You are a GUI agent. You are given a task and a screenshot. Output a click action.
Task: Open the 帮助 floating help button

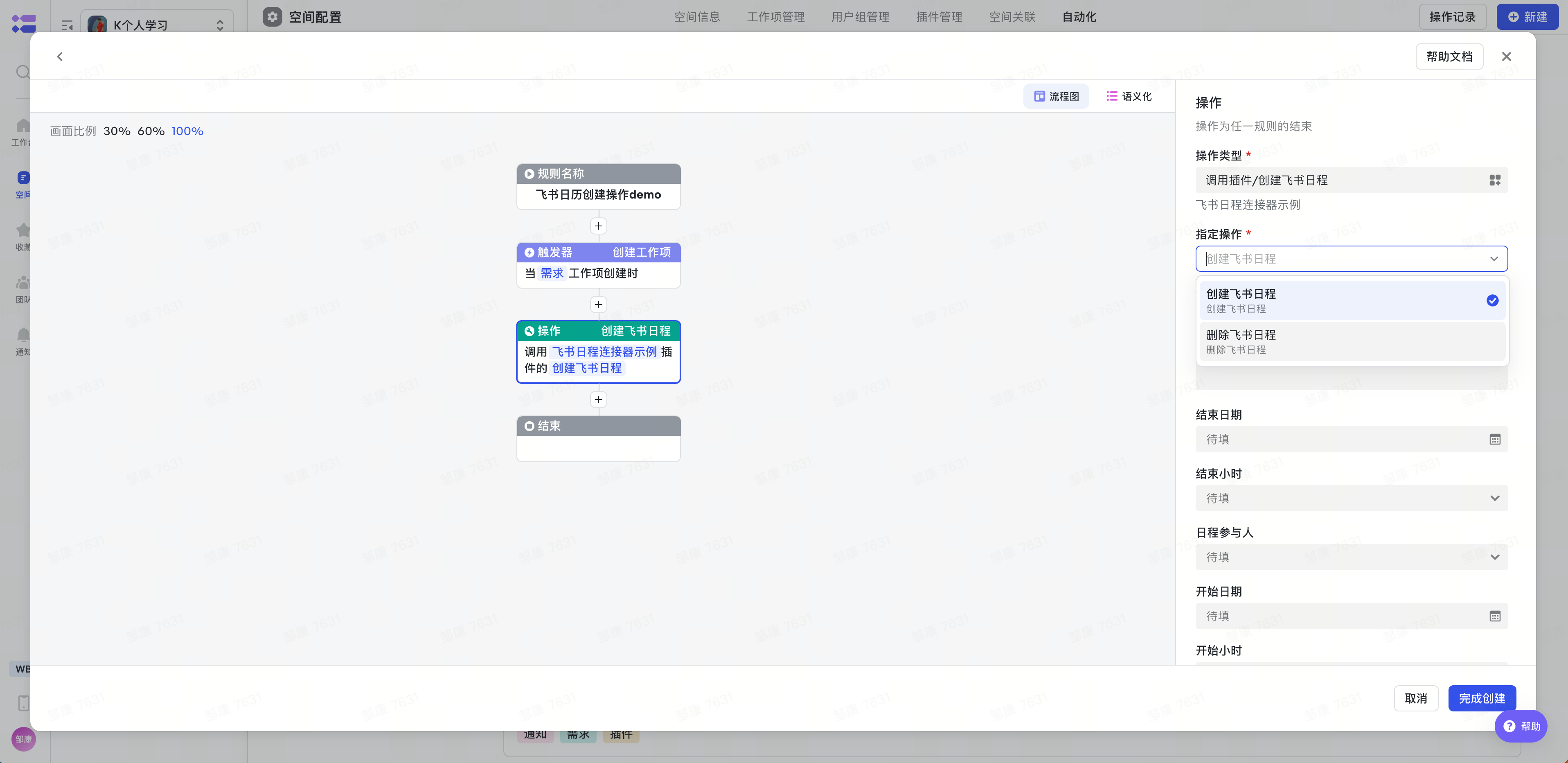(x=1521, y=726)
